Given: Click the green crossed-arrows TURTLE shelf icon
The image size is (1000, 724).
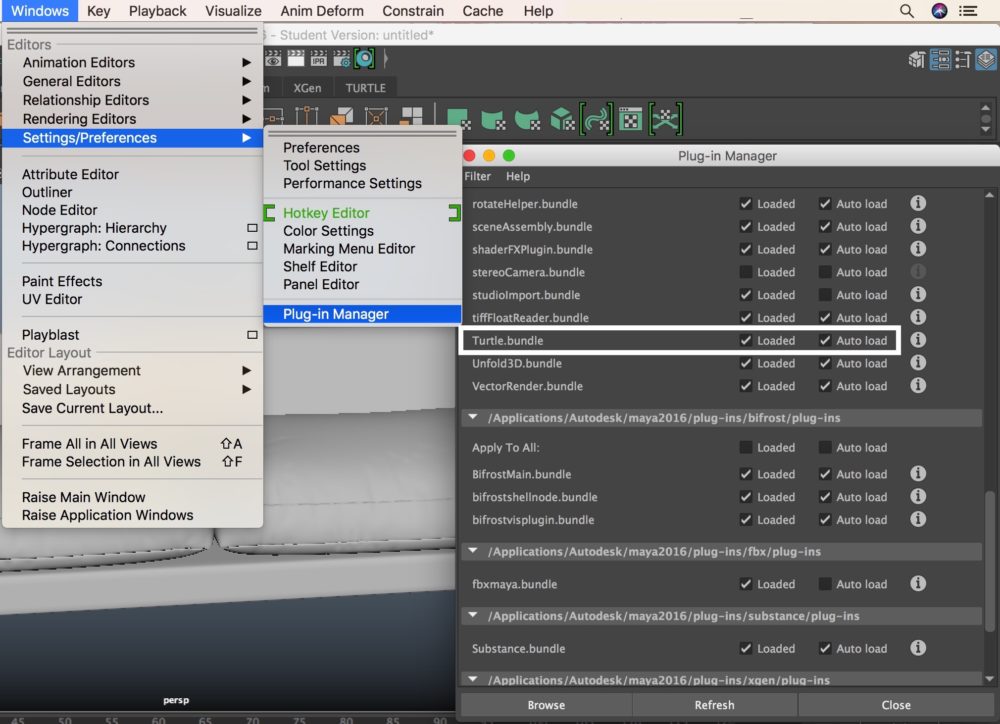Looking at the screenshot, I should tap(665, 119).
